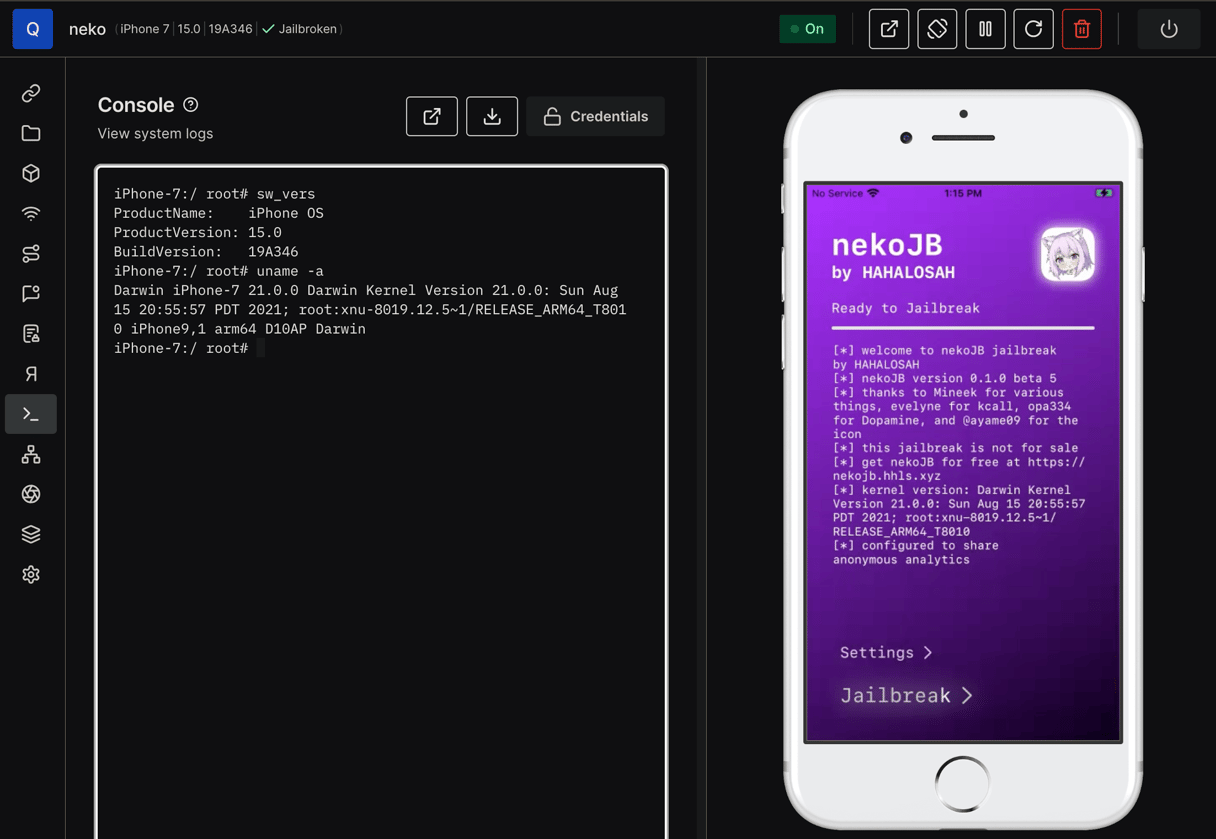Reboot the device with the restart icon
The height and width of the screenshot is (839, 1216).
(x=1033, y=29)
